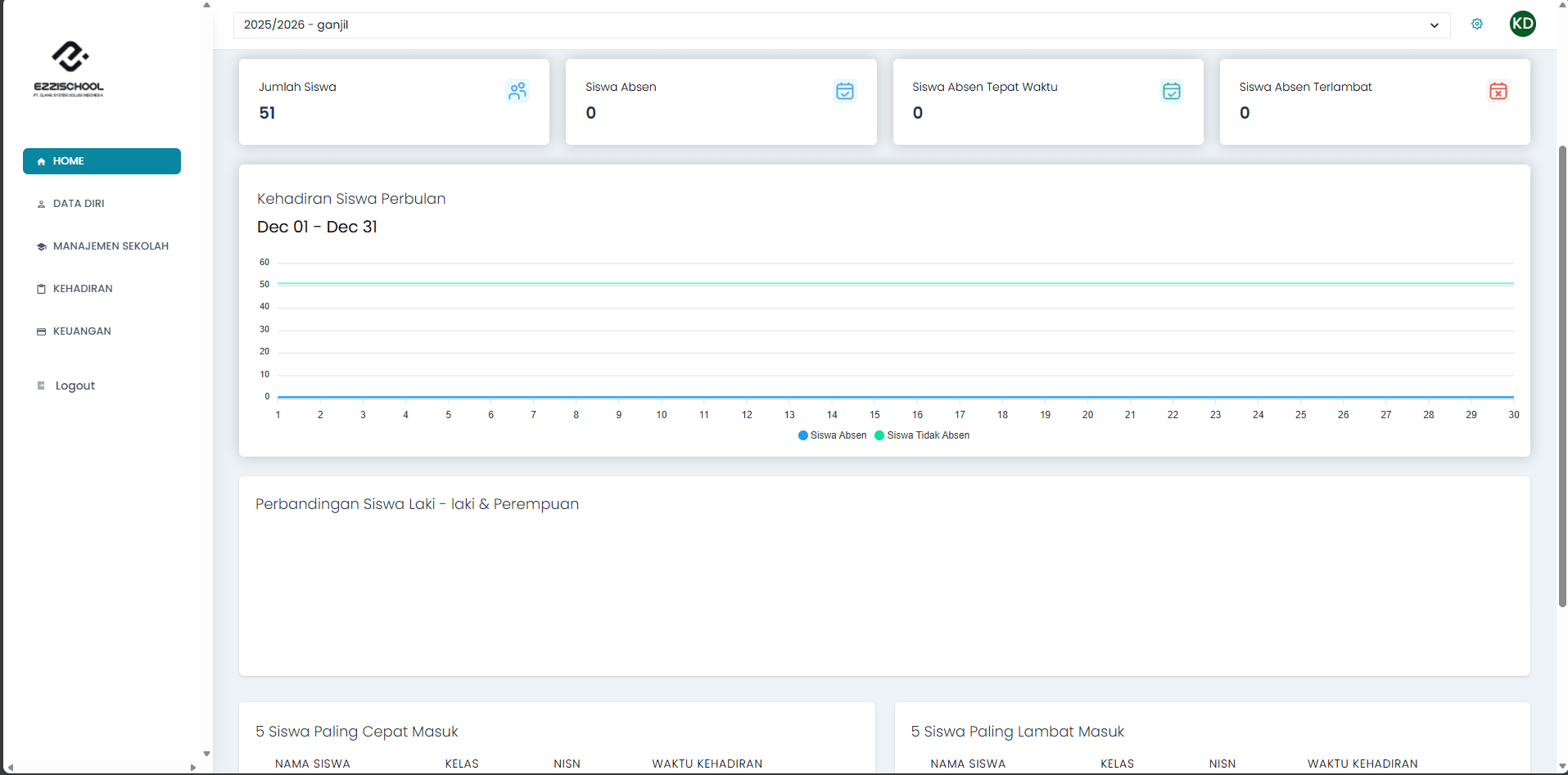Screen dimensions: 1568x775
Task: Click the Absen Terlambat red calendar icon
Action: 1498,91
